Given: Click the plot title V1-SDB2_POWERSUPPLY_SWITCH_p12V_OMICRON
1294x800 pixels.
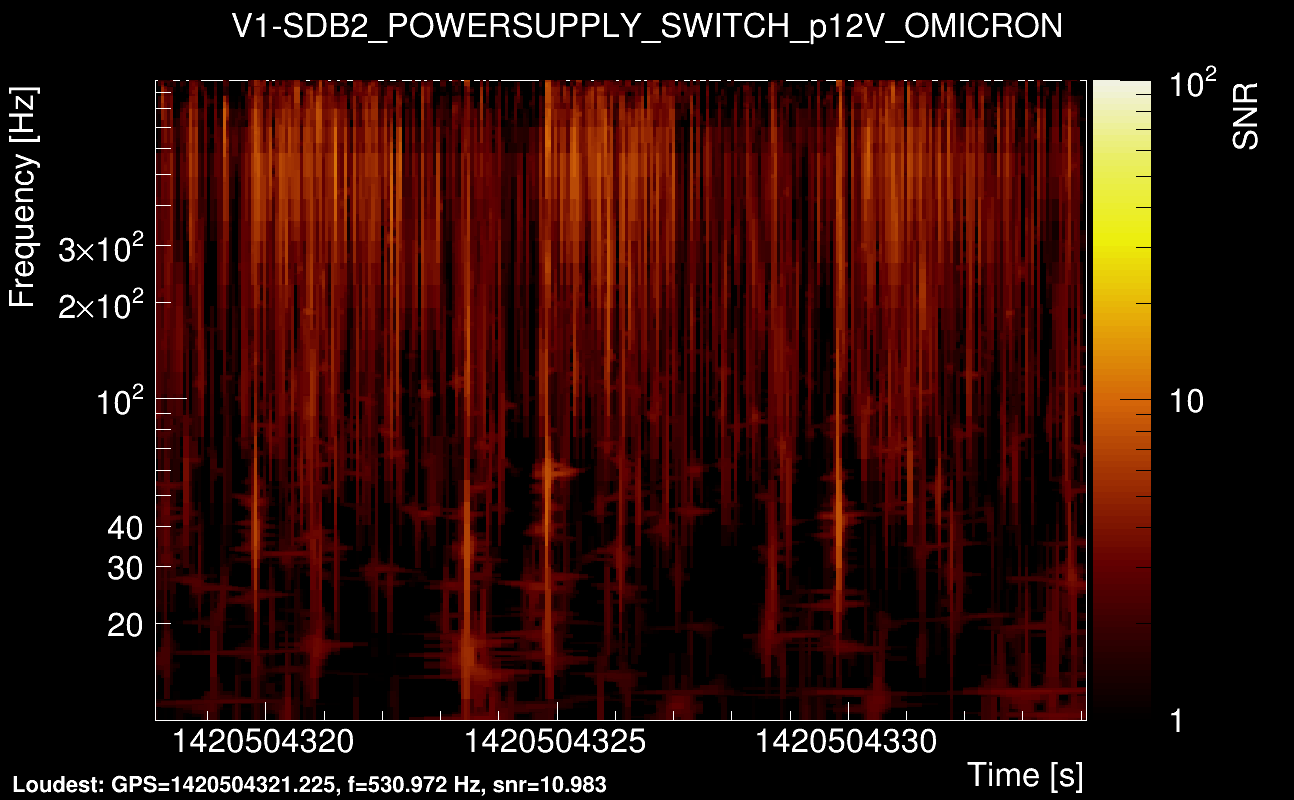Looking at the screenshot, I should [647, 27].
